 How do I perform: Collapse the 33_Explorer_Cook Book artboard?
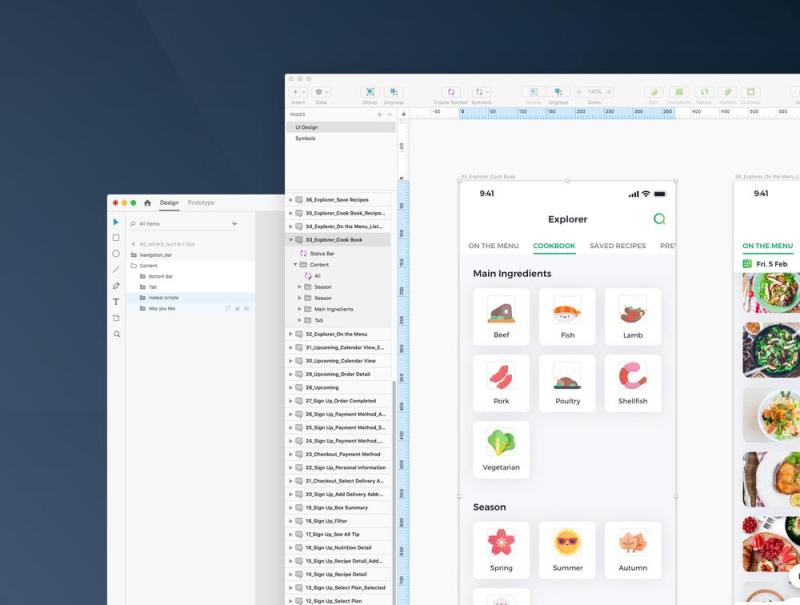pos(291,240)
